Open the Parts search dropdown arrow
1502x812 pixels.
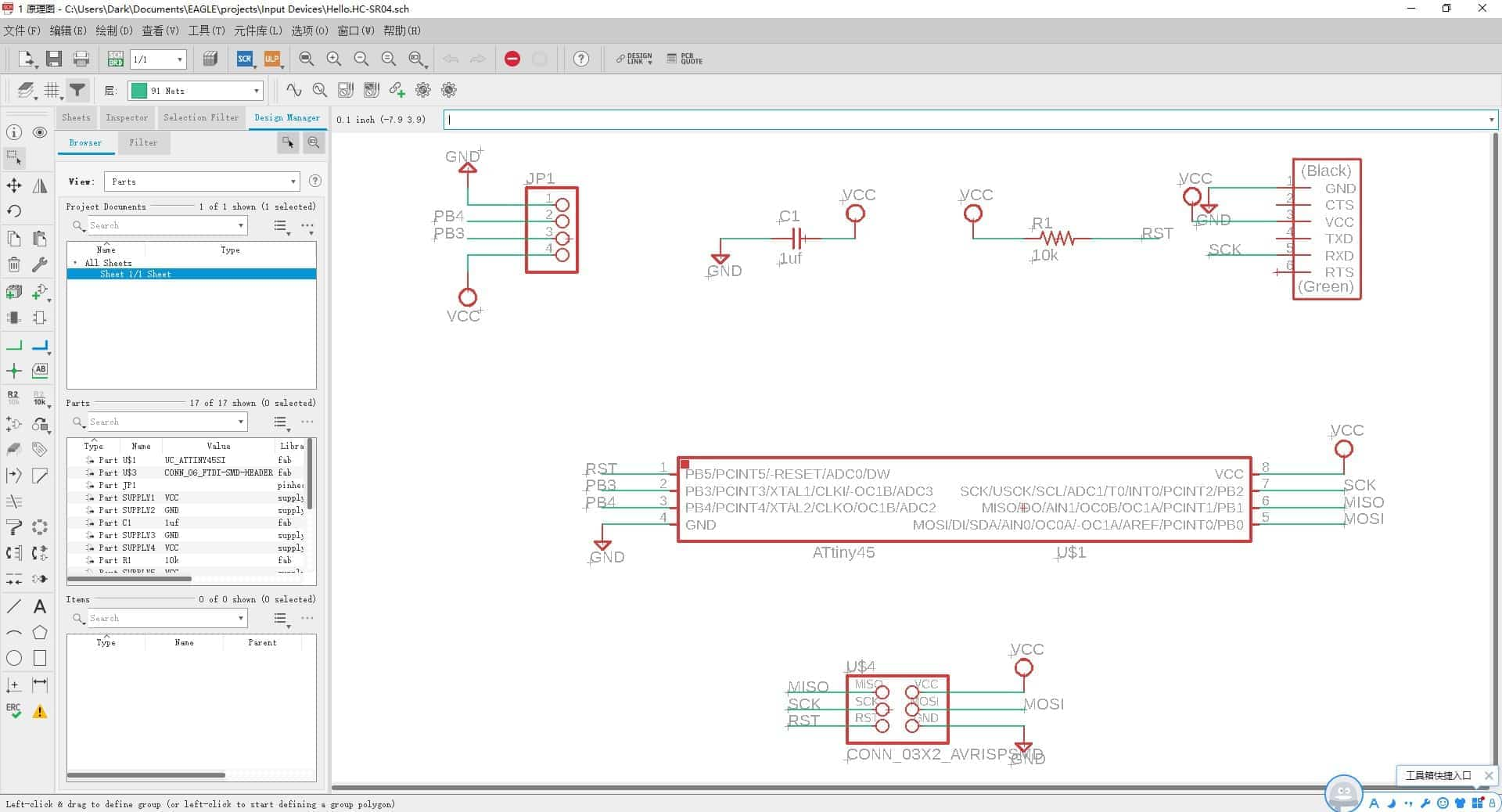[240, 422]
